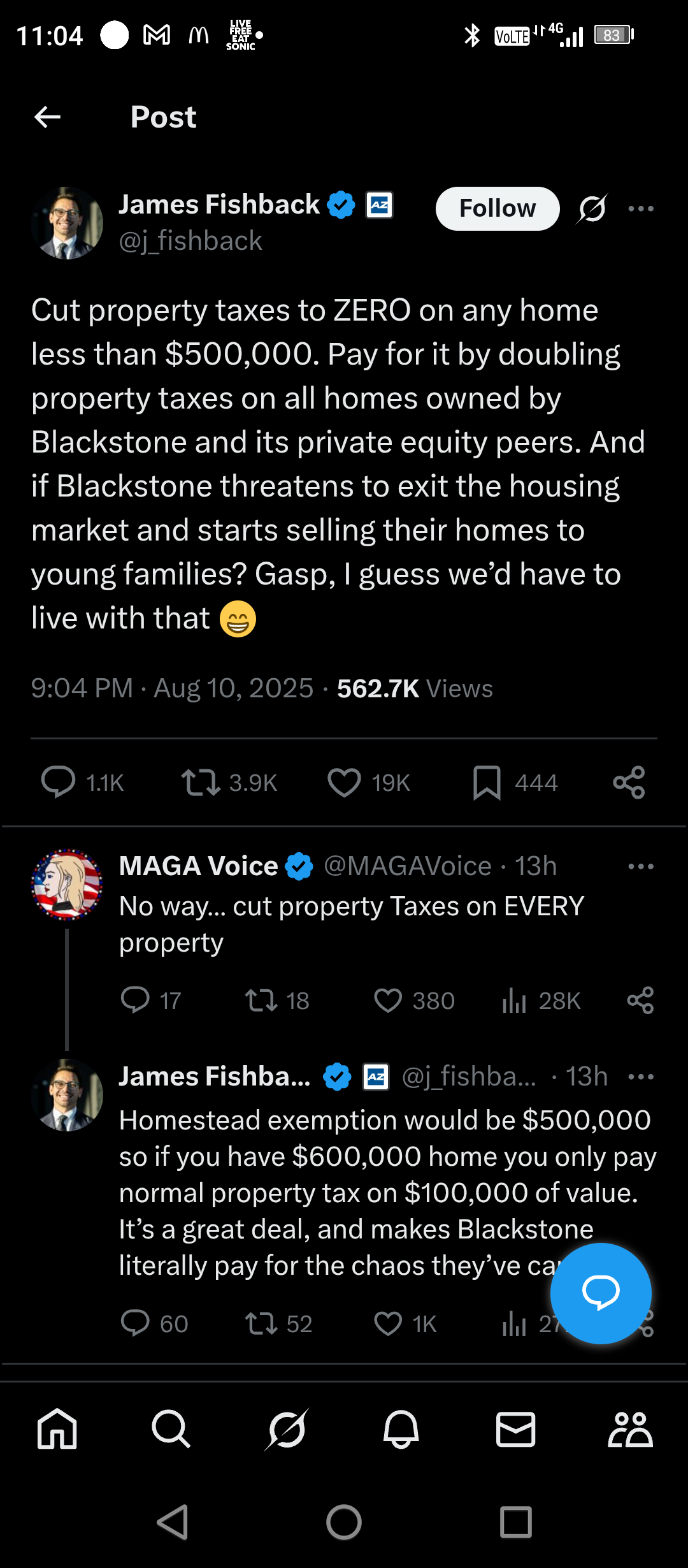Open three-dot menu on MAGA Voice reply
688x1568 pixels.
click(x=640, y=866)
